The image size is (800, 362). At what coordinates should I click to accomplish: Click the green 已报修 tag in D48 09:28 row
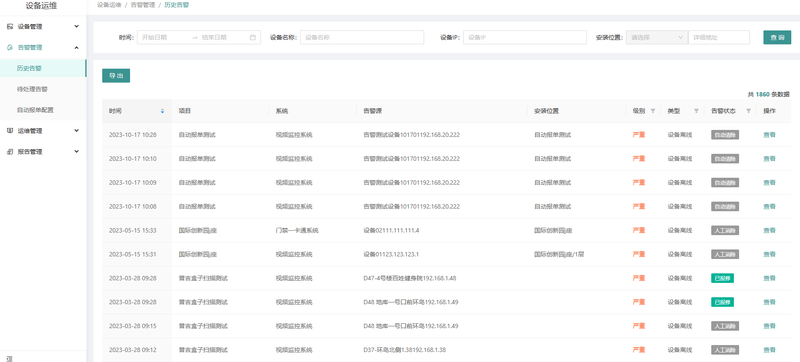[722, 302]
